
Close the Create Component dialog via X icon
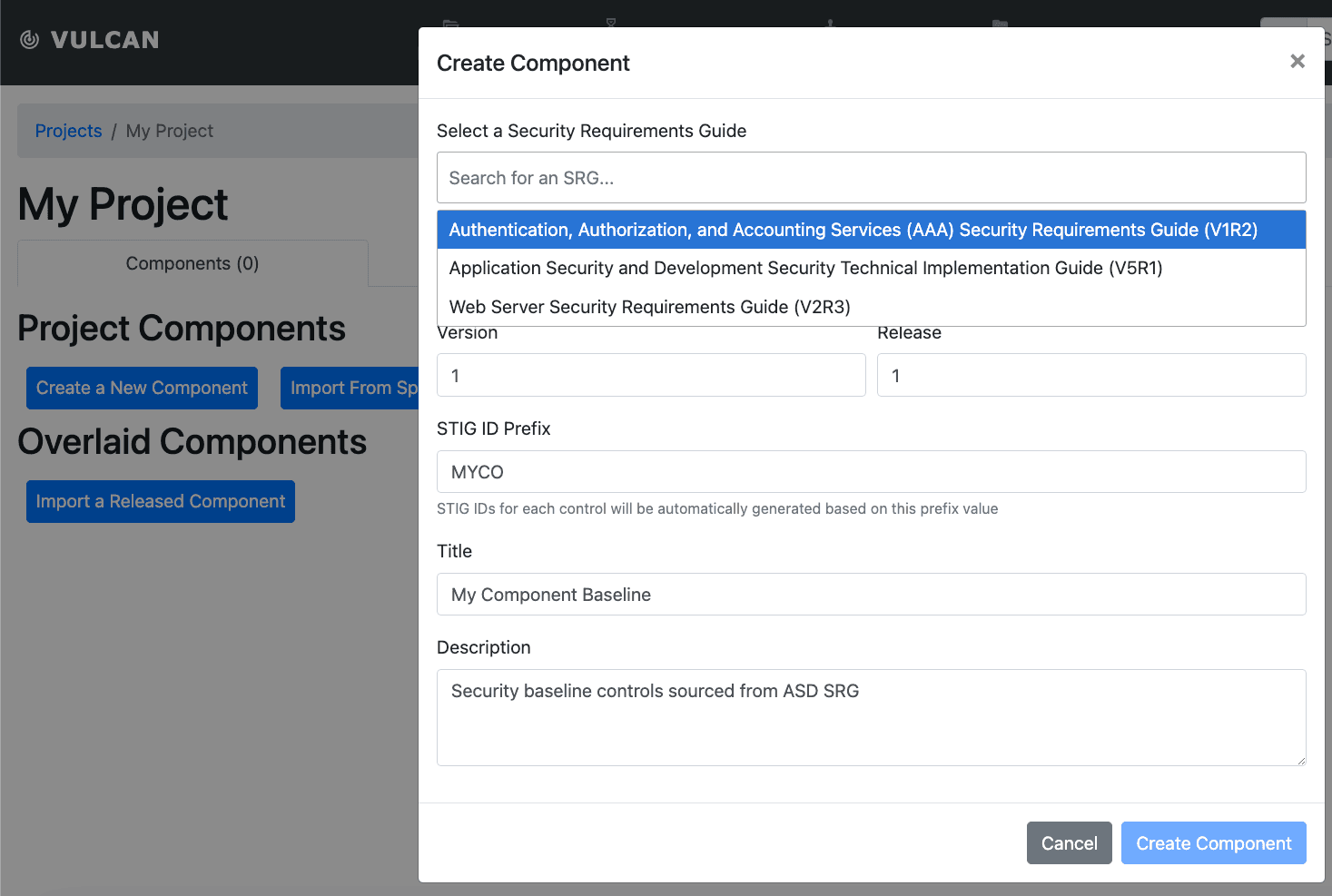tap(1297, 61)
